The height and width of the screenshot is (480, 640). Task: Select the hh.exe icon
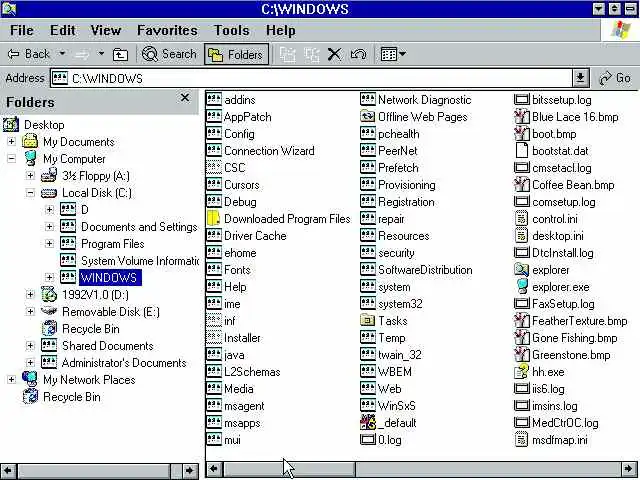522,372
